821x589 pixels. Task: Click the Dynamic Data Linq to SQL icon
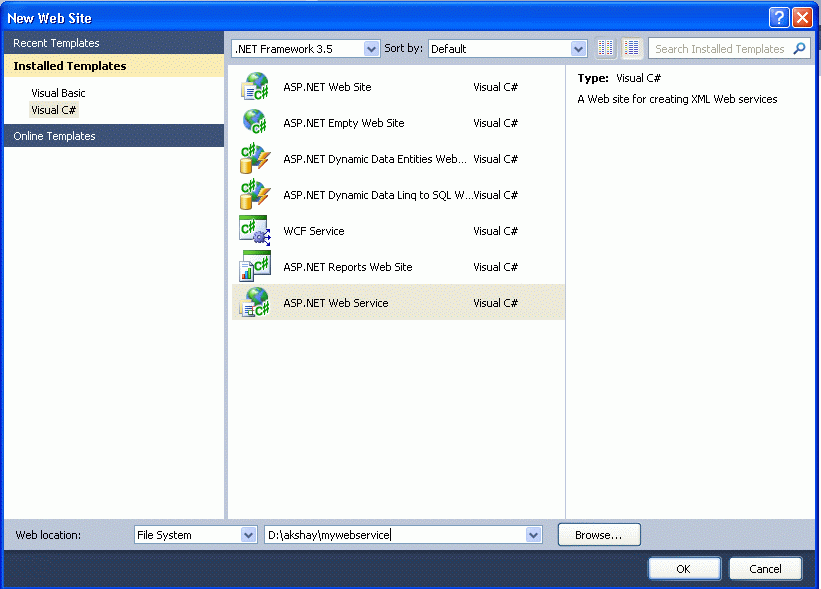click(x=255, y=194)
